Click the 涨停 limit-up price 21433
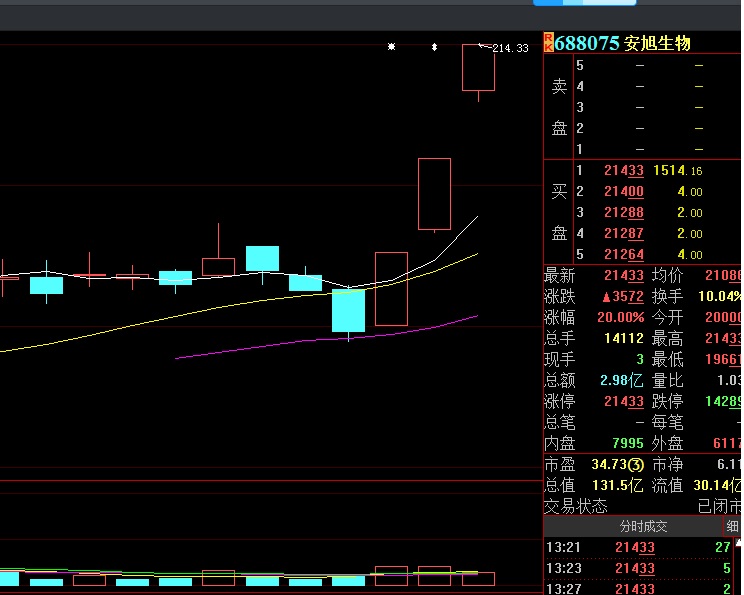Screen dimensions: 744x595 click(623, 402)
